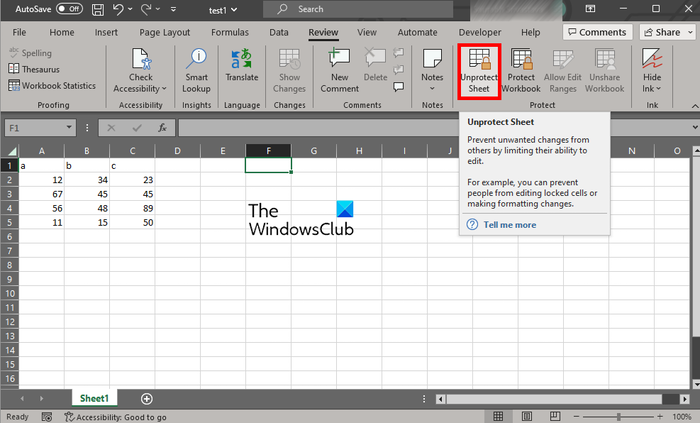Viewport: 700px width, 423px height.
Task: Click the Tell me more link
Action: pyautogui.click(x=509, y=225)
